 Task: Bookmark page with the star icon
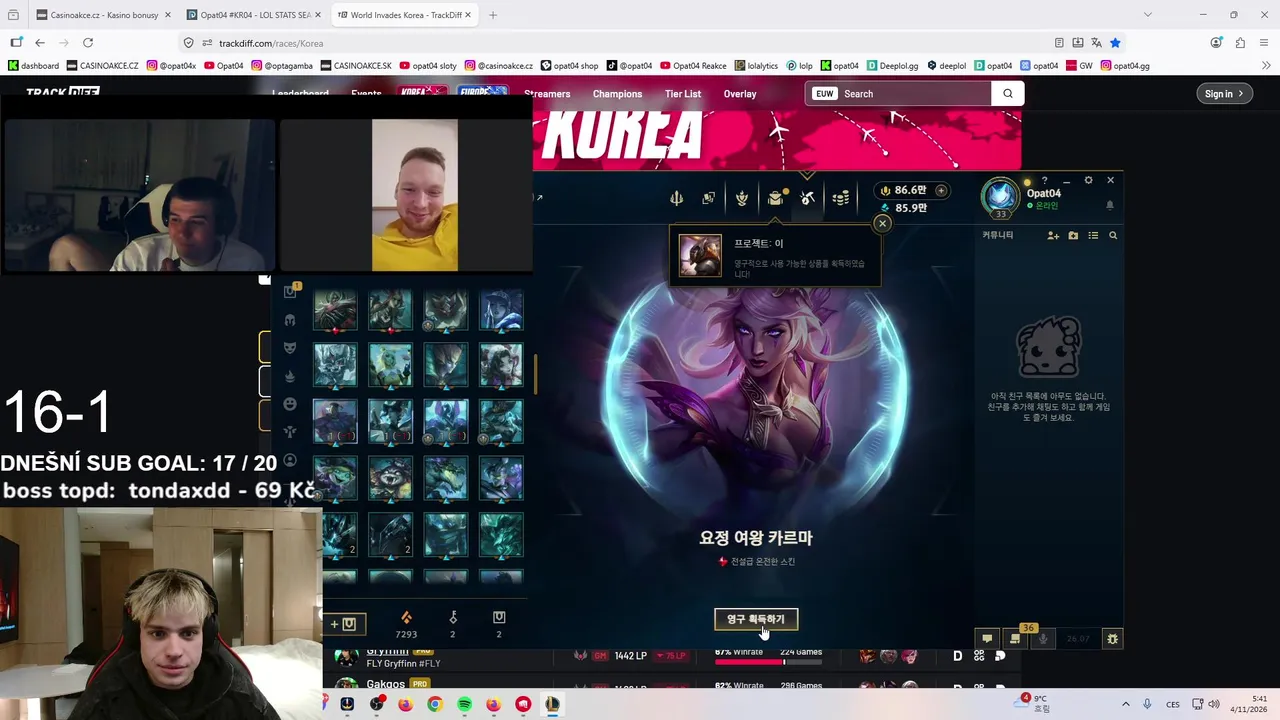click(x=1115, y=43)
